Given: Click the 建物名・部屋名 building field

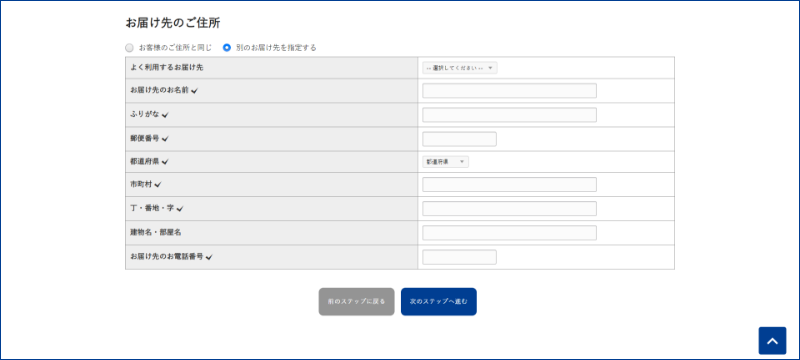Looking at the screenshot, I should 509,233.
